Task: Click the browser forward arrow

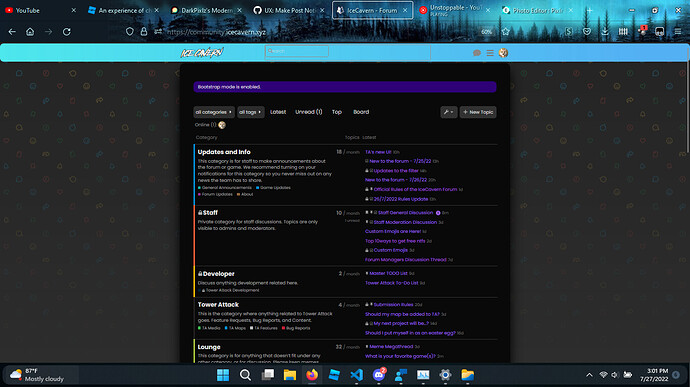Action: (x=48, y=32)
